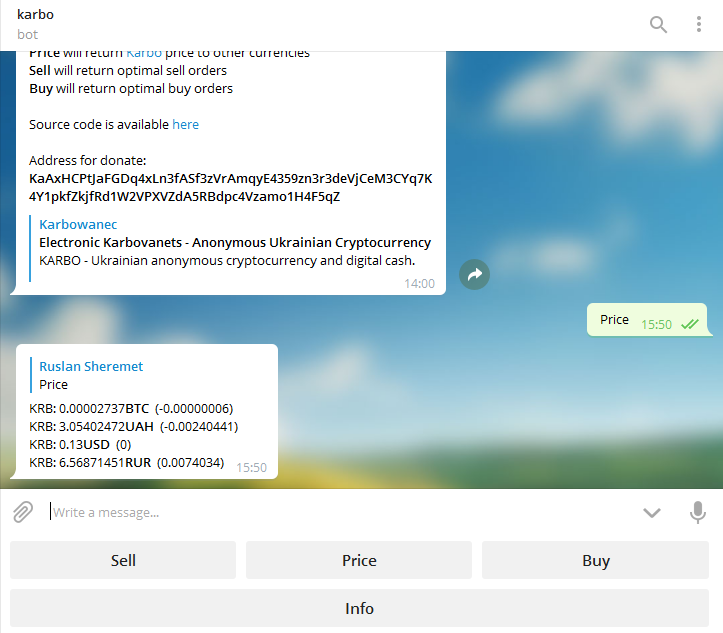Image resolution: width=723 pixels, height=633 pixels.
Task: Select the KRB UAH price line
Action: click(134, 427)
